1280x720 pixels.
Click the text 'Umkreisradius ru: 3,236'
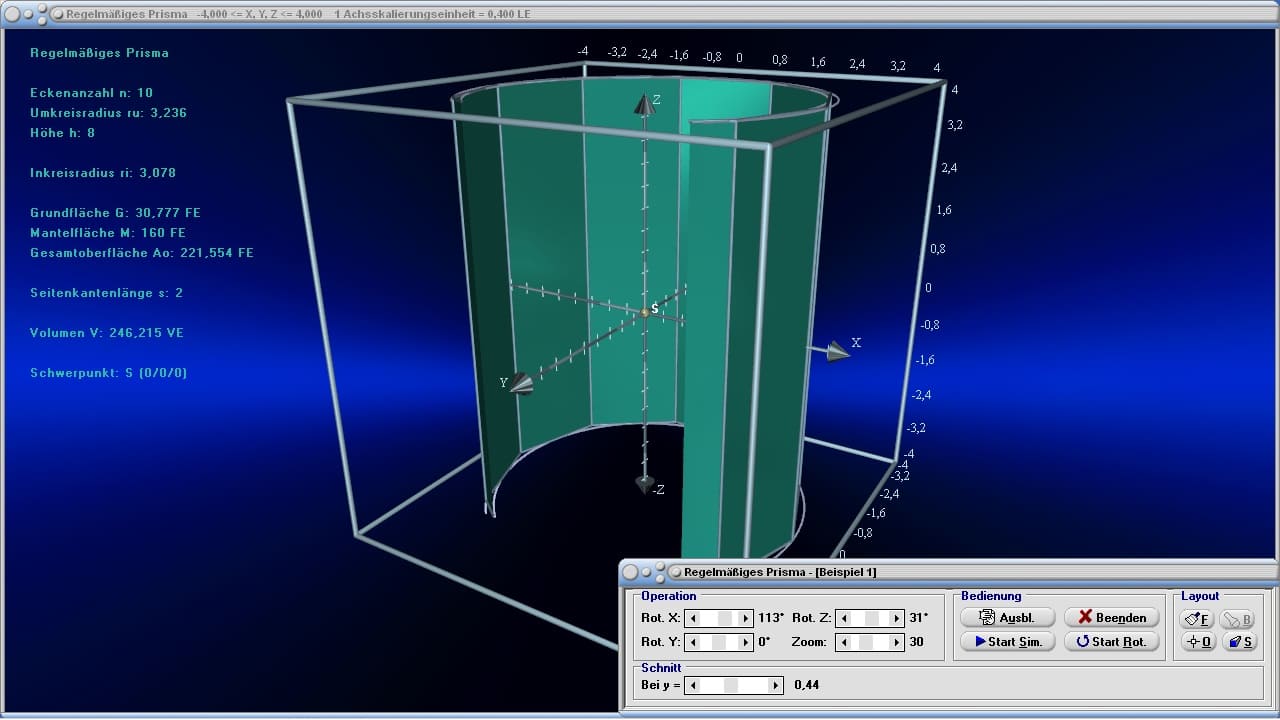108,113
